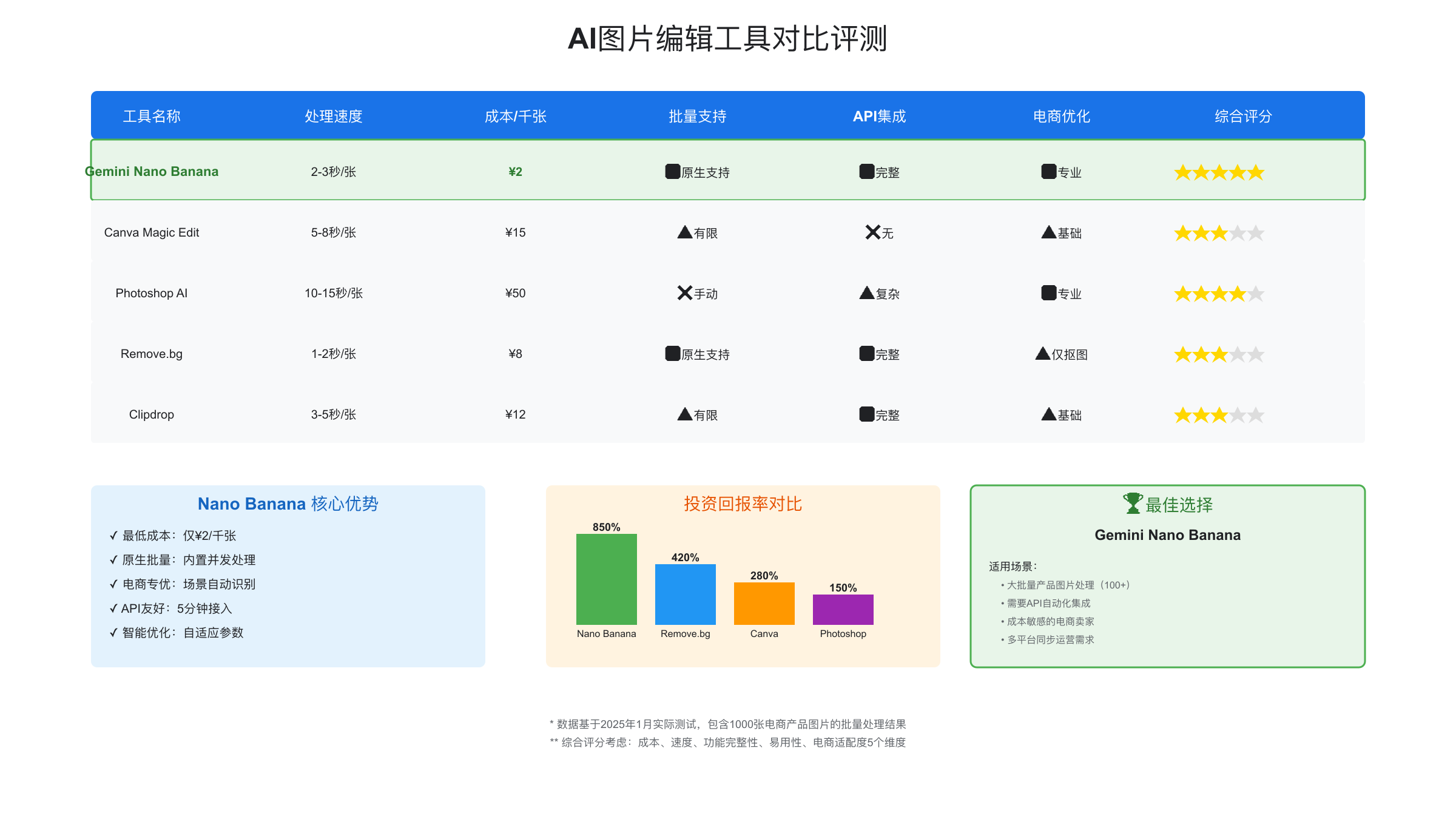Click the ¥8 cost cell
Image resolution: width=1456 pixels, height=819 pixels.
tap(516, 354)
